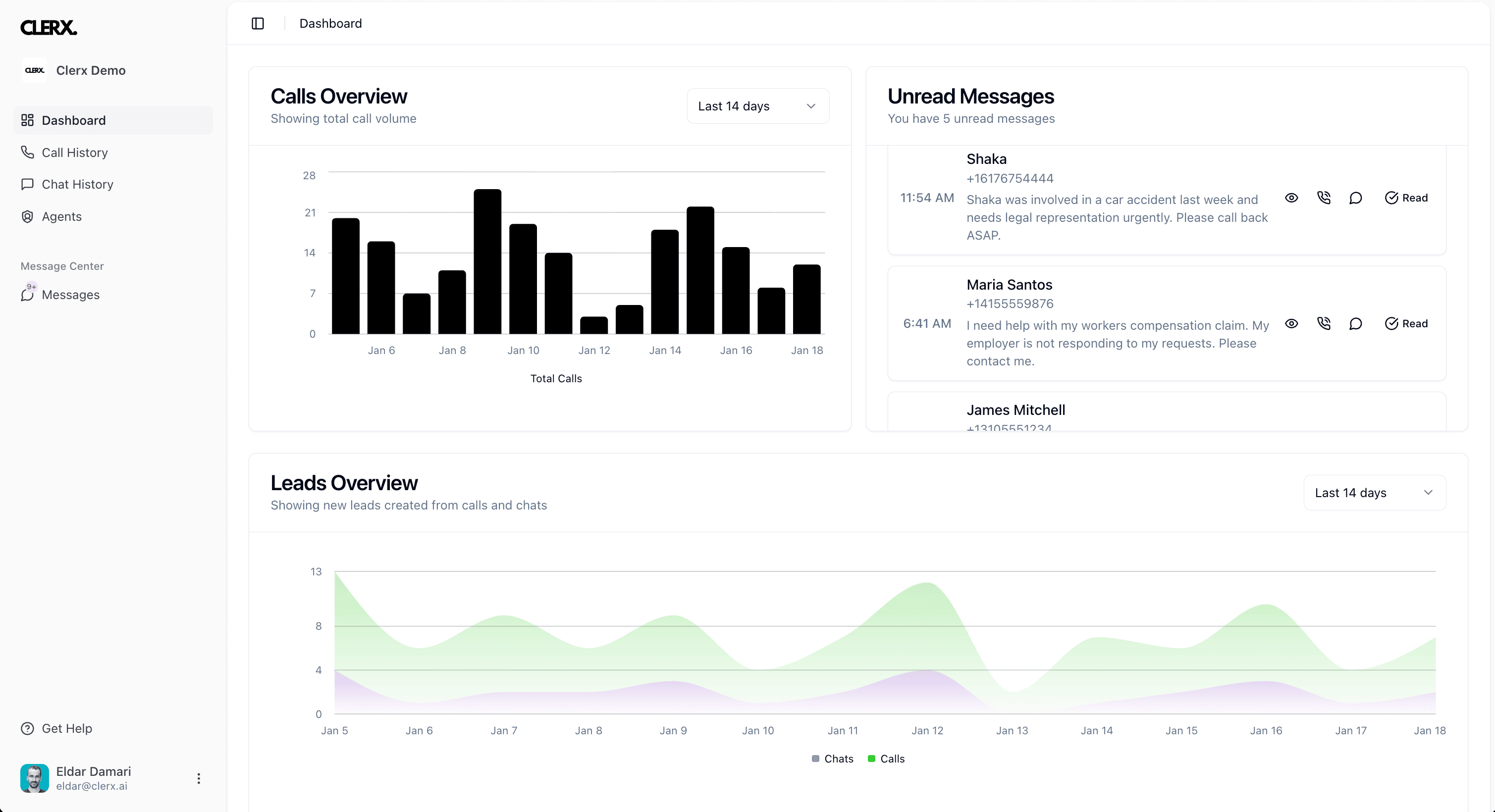
Task: Open Eldar Damari's three-dot options menu
Action: coord(199,778)
